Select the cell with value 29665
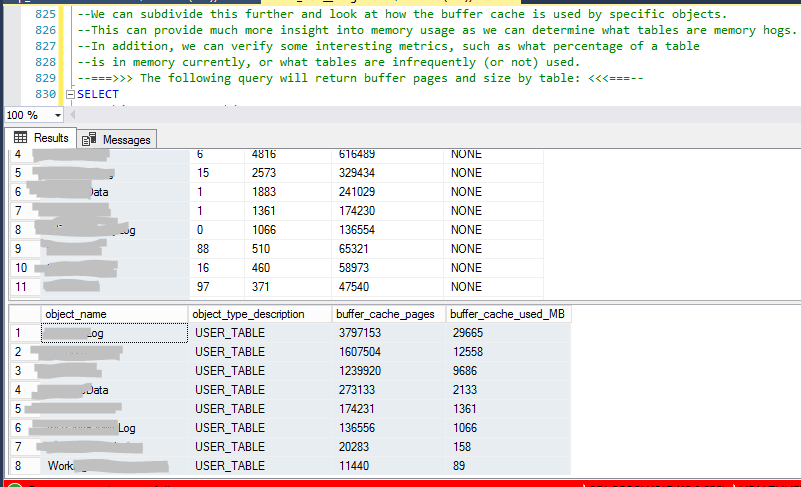The height and width of the screenshot is (487, 801). tap(508, 333)
